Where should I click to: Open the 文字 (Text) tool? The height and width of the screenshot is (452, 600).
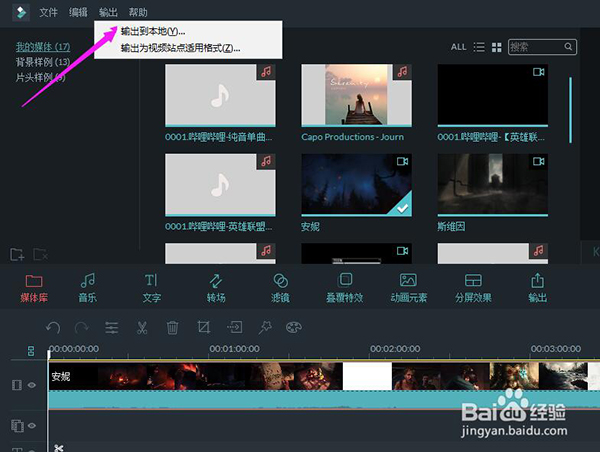151,287
